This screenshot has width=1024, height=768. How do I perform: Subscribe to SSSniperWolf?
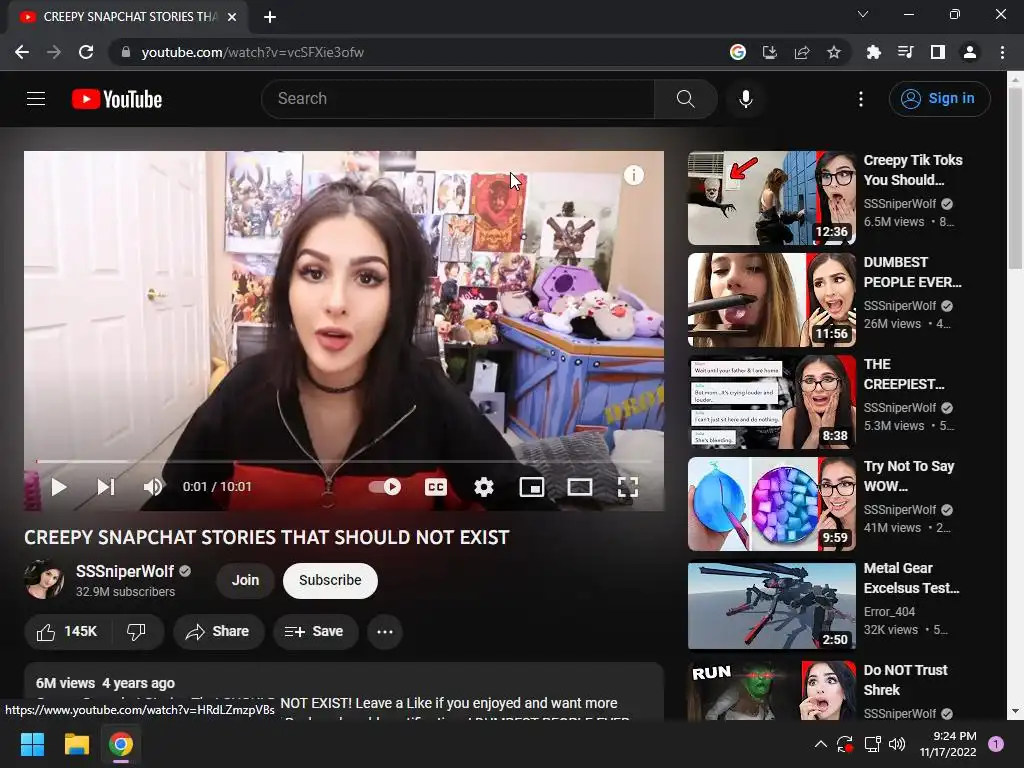(330, 581)
